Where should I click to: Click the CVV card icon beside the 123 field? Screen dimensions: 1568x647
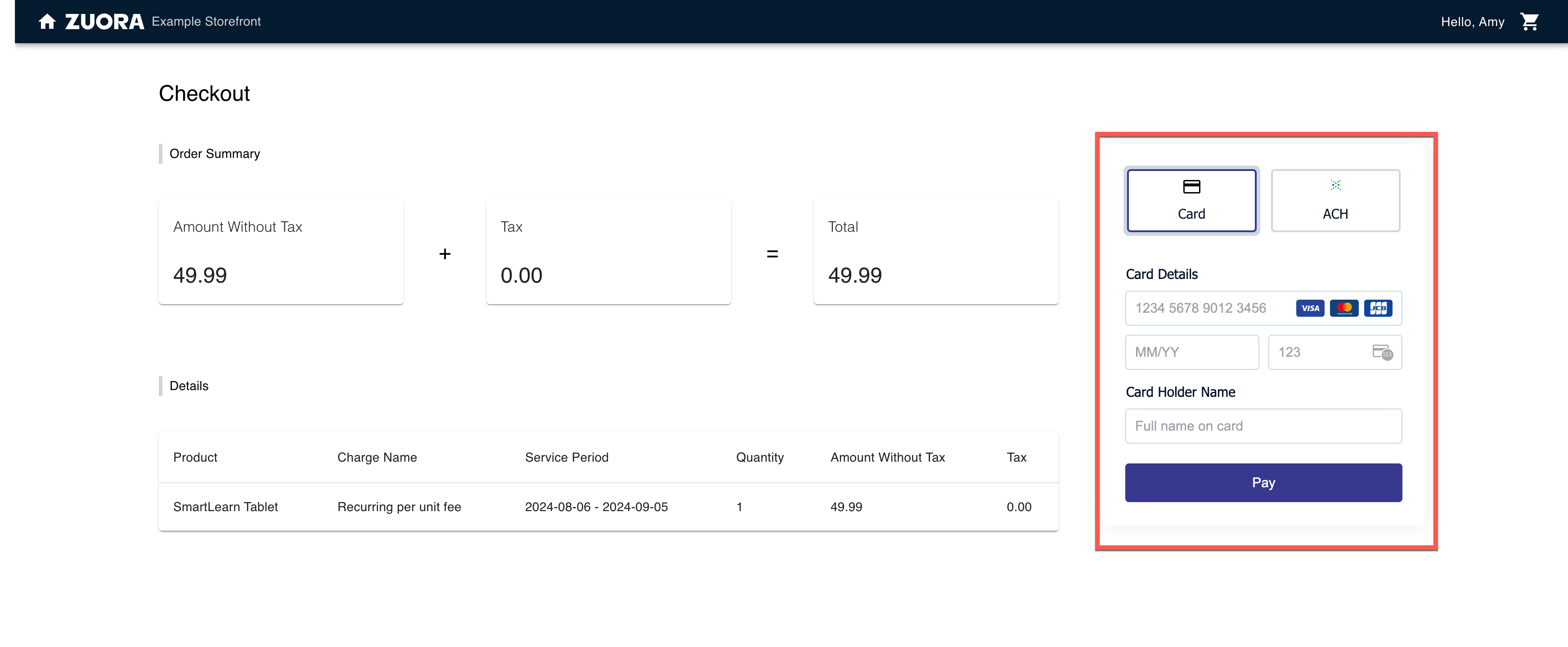(1383, 352)
